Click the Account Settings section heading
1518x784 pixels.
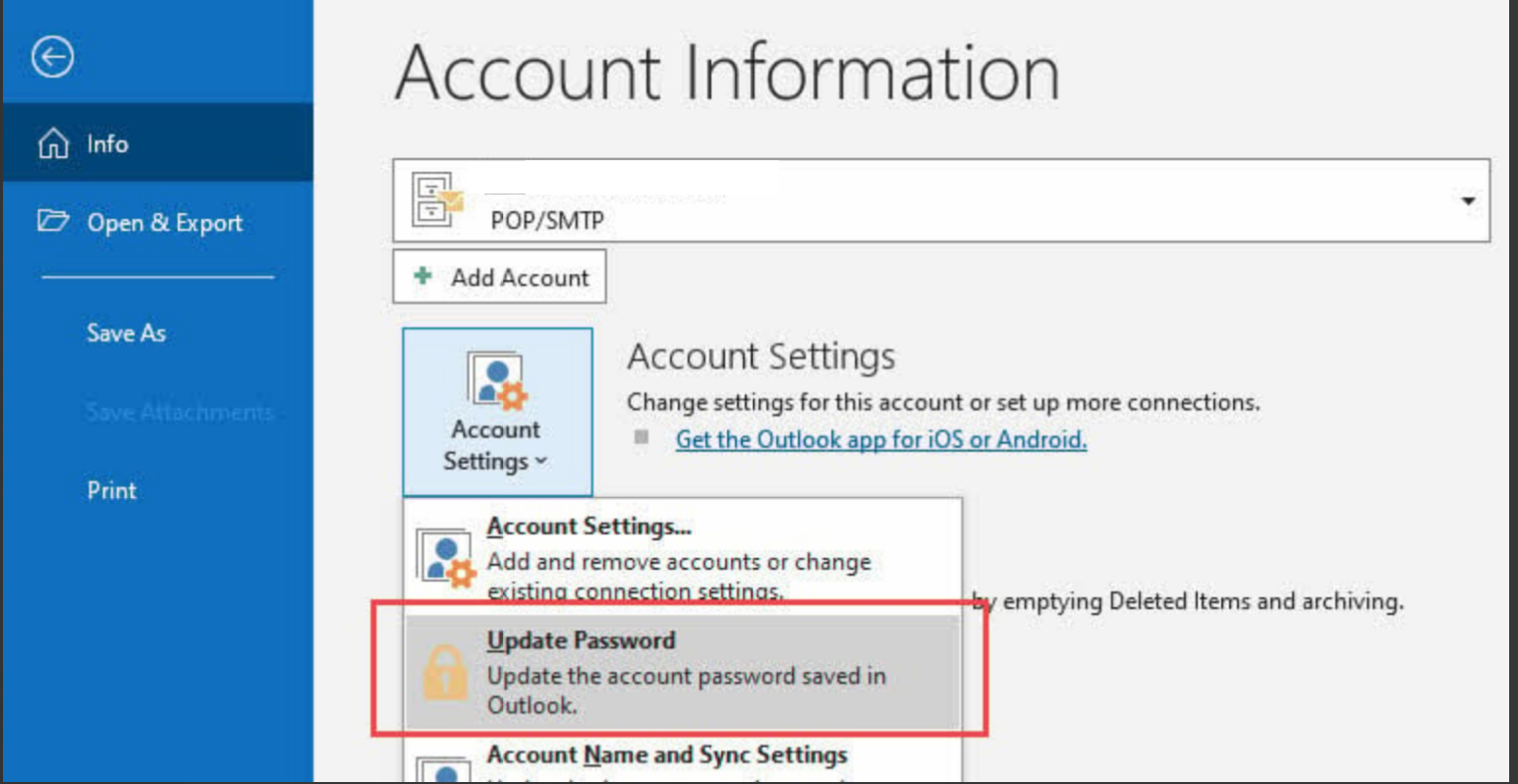pyautogui.click(x=761, y=356)
